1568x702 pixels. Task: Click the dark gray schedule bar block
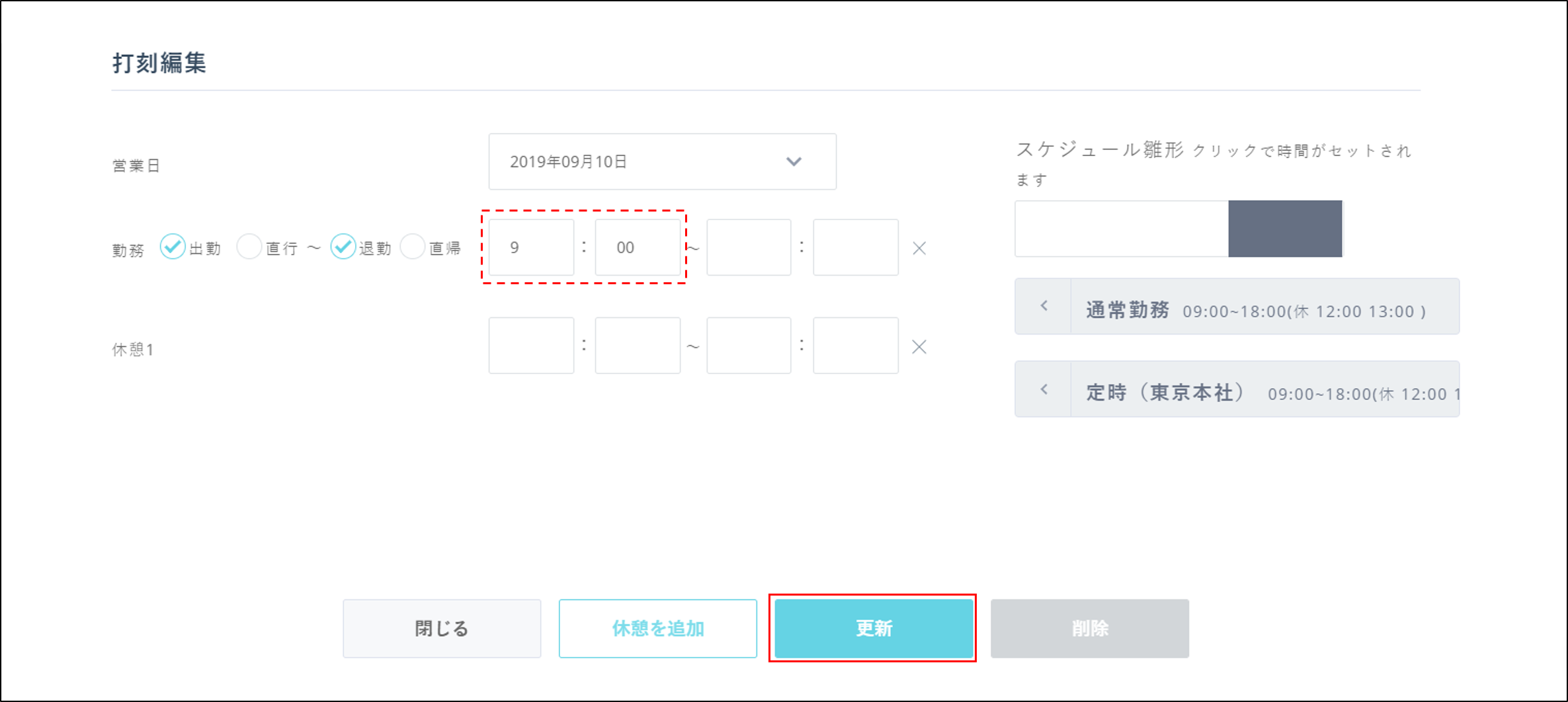[x=1285, y=229]
